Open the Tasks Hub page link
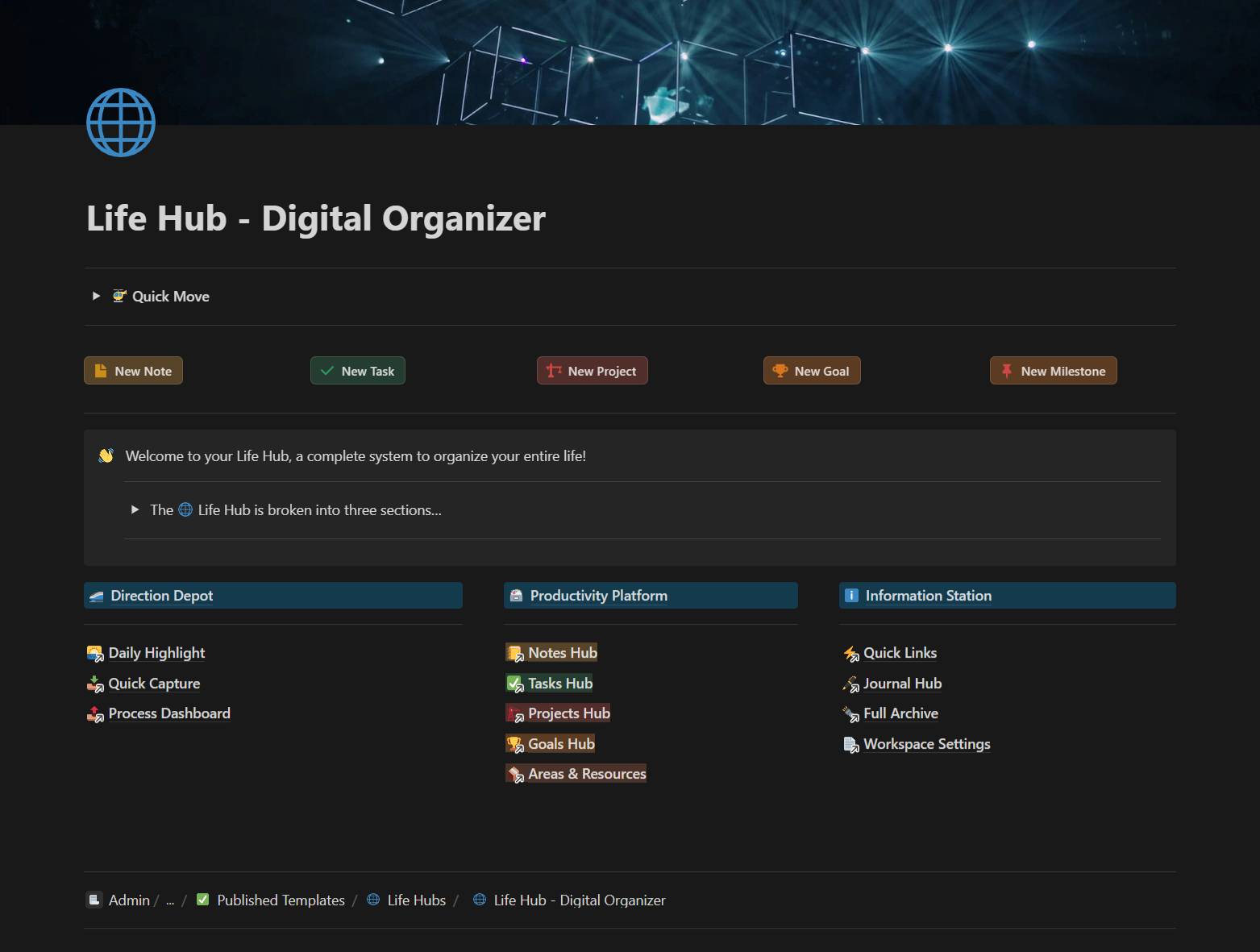 click(559, 684)
